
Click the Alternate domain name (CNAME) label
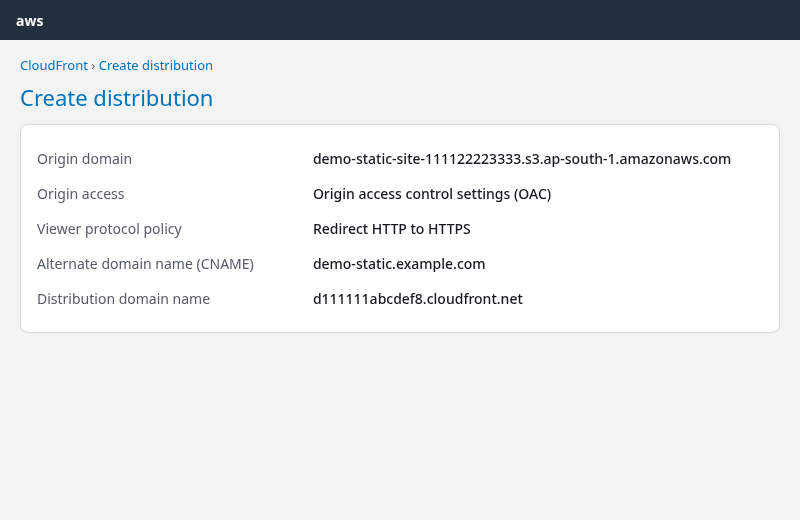(145, 264)
